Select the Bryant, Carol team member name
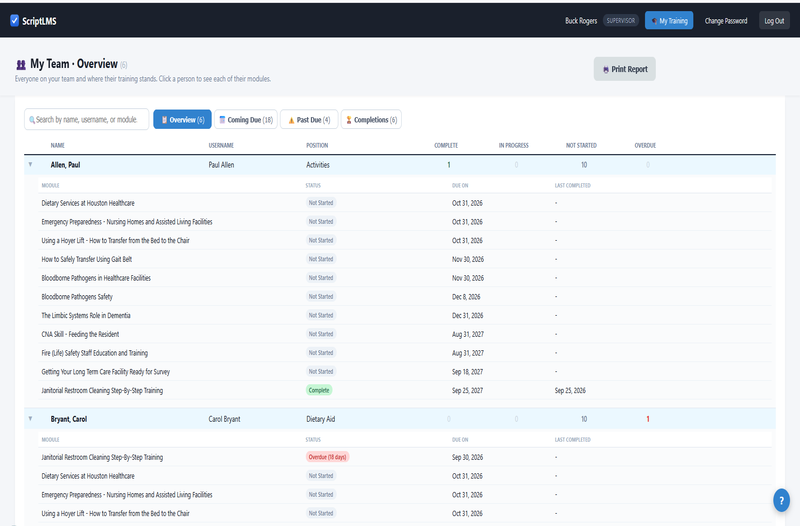 pos(69,419)
